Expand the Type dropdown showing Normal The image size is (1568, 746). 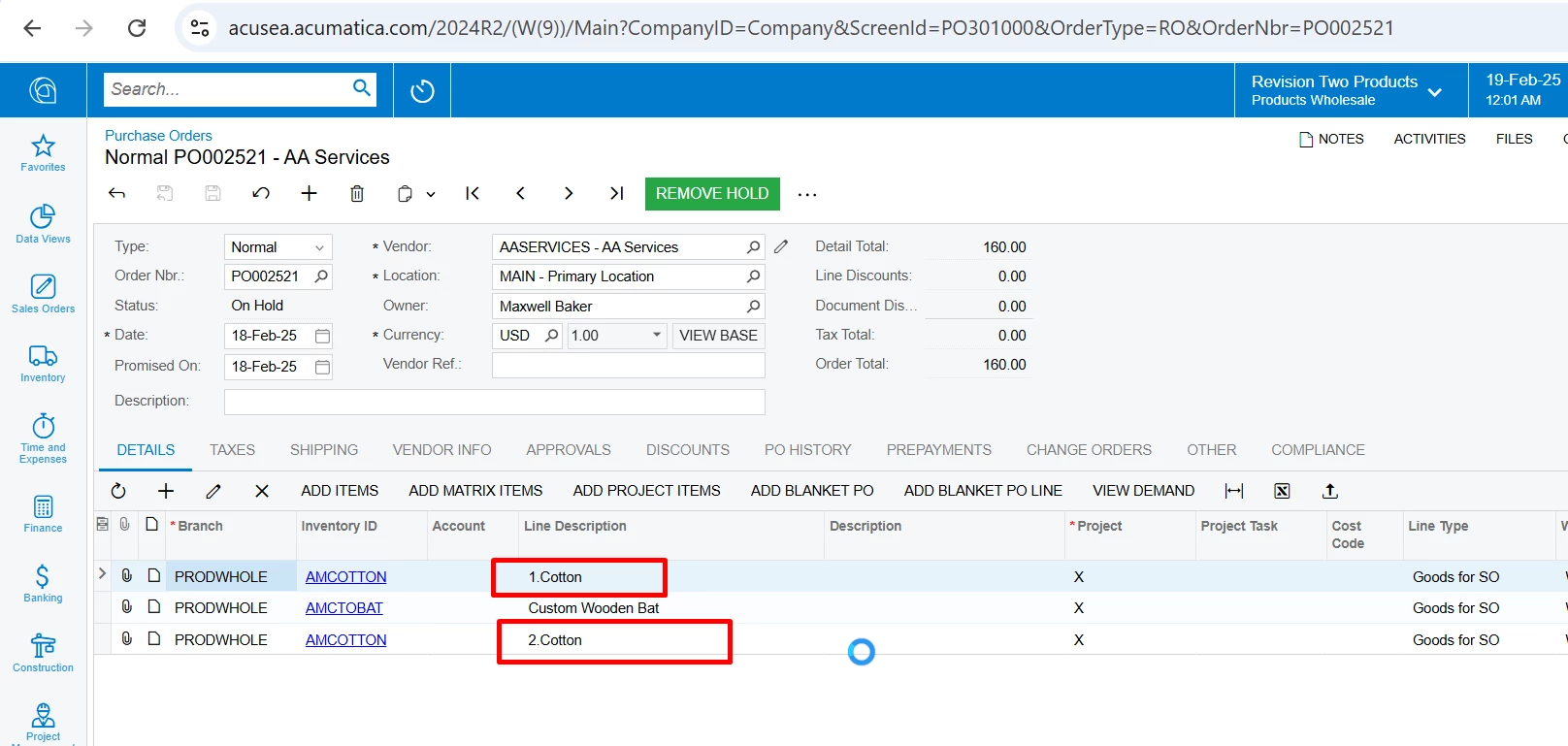[319, 247]
